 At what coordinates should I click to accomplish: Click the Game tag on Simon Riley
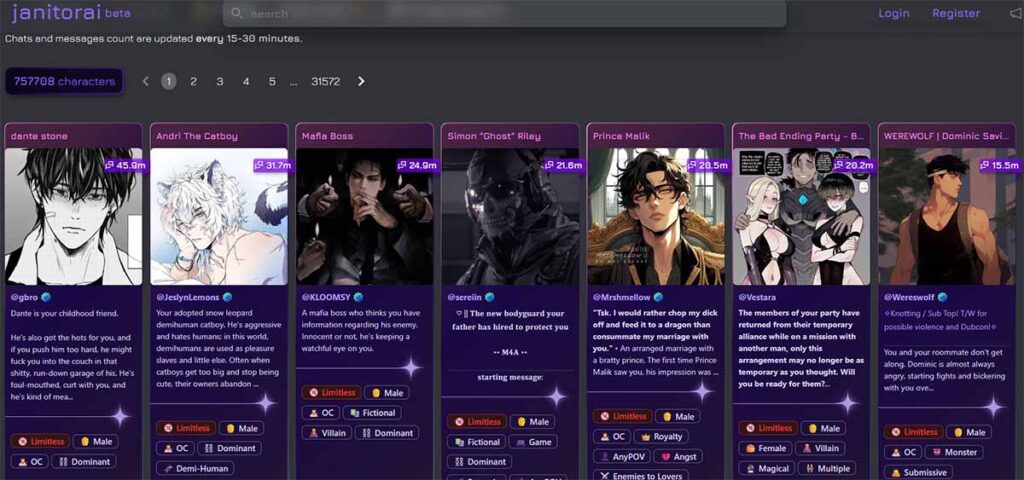[x=533, y=442]
